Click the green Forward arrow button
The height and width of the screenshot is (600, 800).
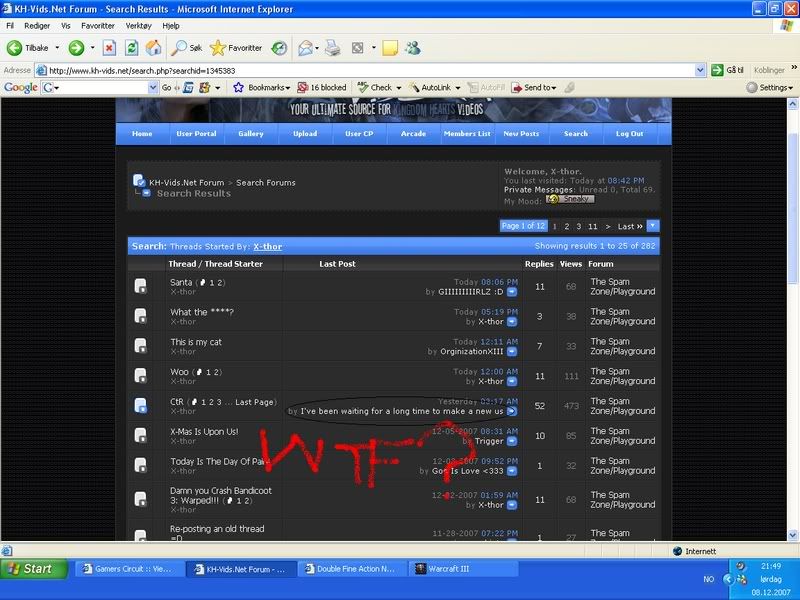pos(76,48)
